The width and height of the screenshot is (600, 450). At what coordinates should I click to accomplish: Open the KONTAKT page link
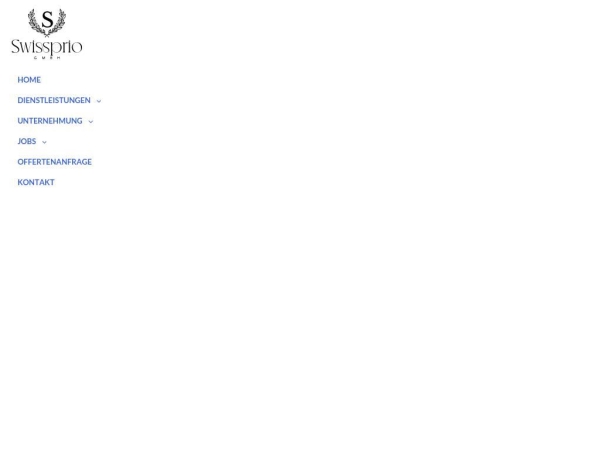click(x=36, y=182)
